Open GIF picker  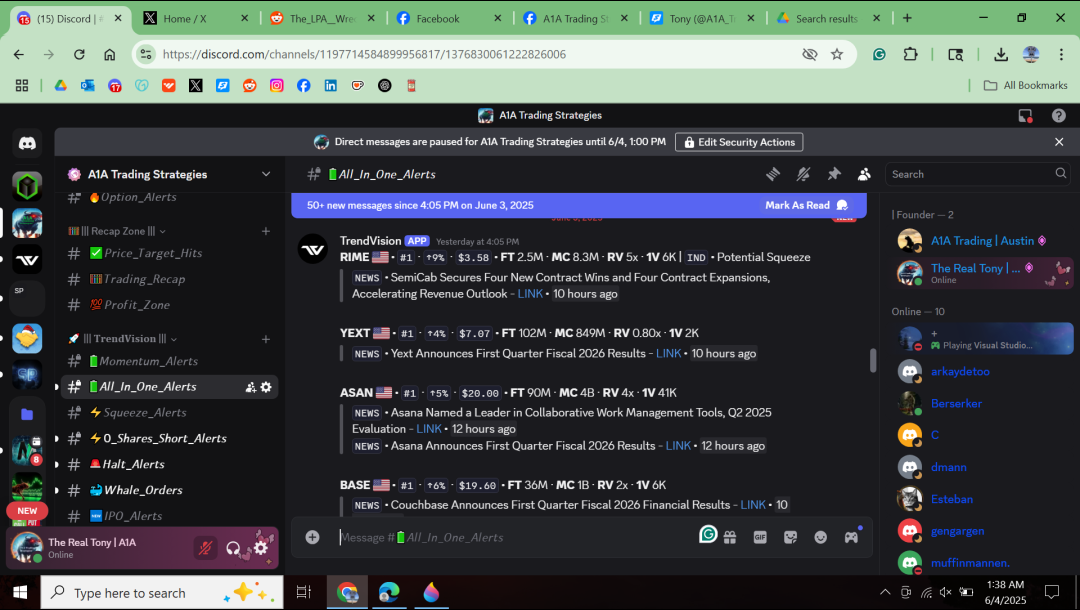coord(760,537)
